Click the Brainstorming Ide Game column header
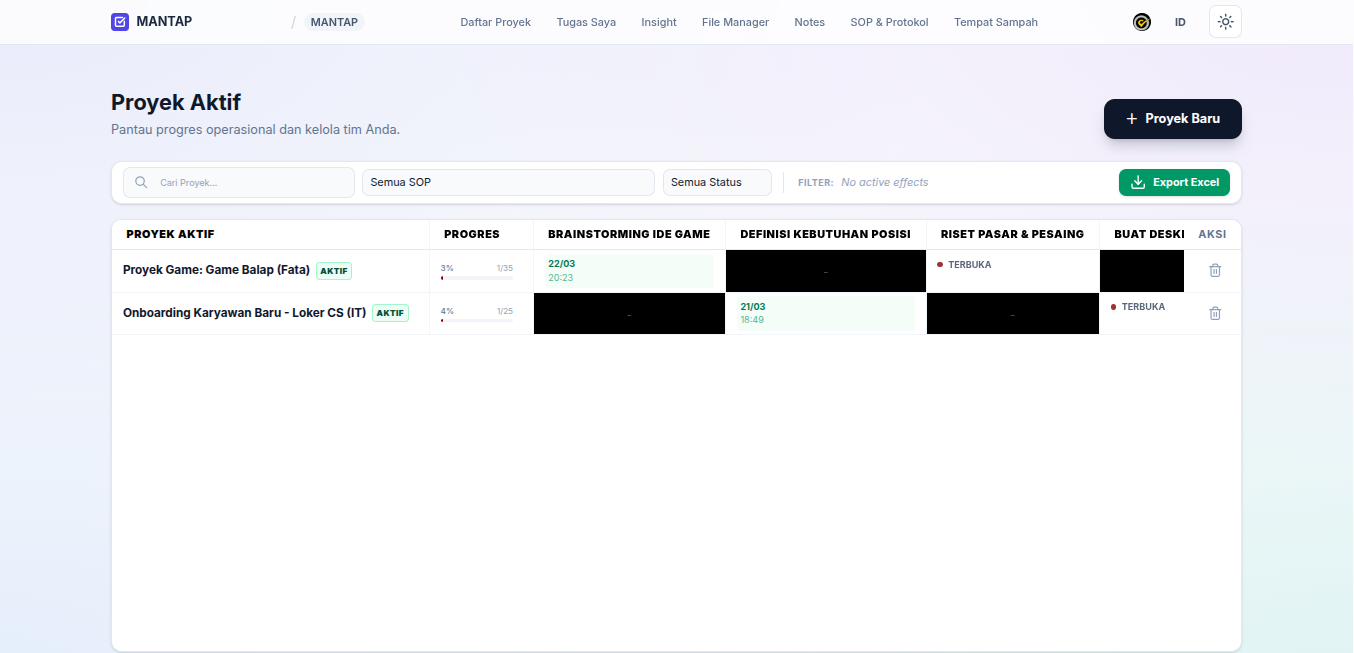Image resolution: width=1354 pixels, height=653 pixels. tap(629, 234)
